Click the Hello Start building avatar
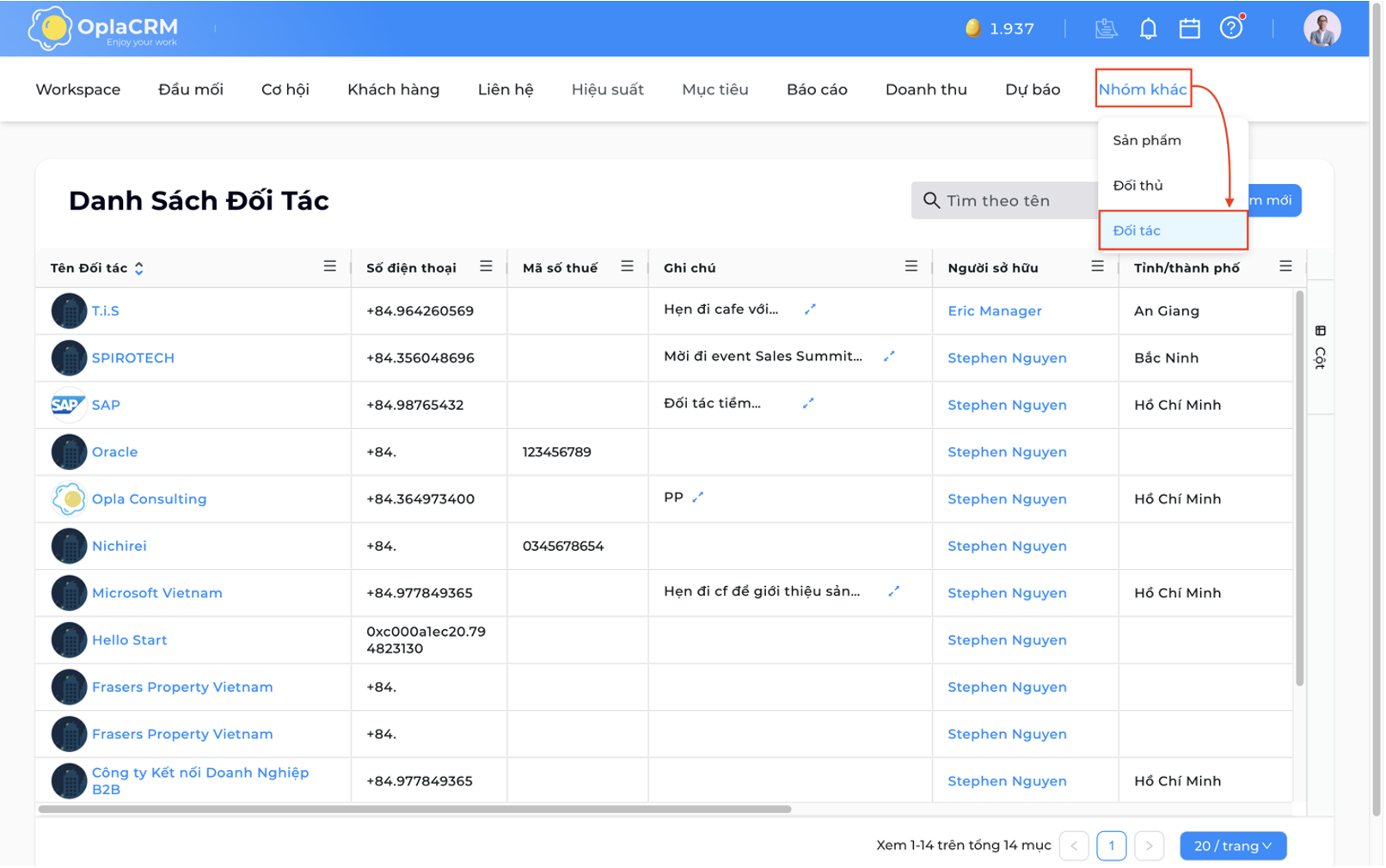The image size is (1386, 868). point(68,640)
